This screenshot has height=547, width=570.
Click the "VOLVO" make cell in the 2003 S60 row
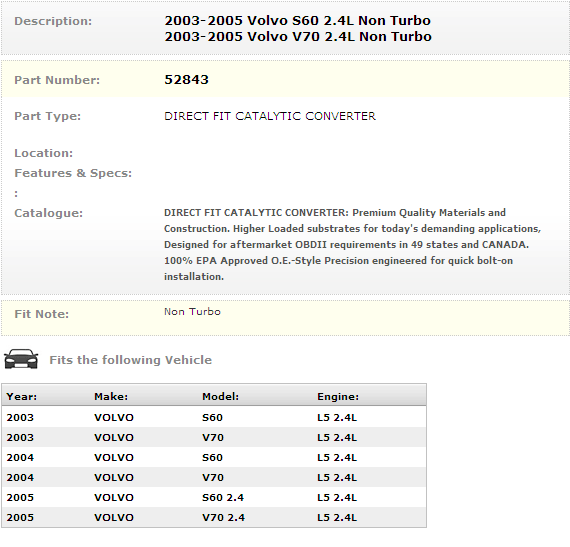point(114,418)
